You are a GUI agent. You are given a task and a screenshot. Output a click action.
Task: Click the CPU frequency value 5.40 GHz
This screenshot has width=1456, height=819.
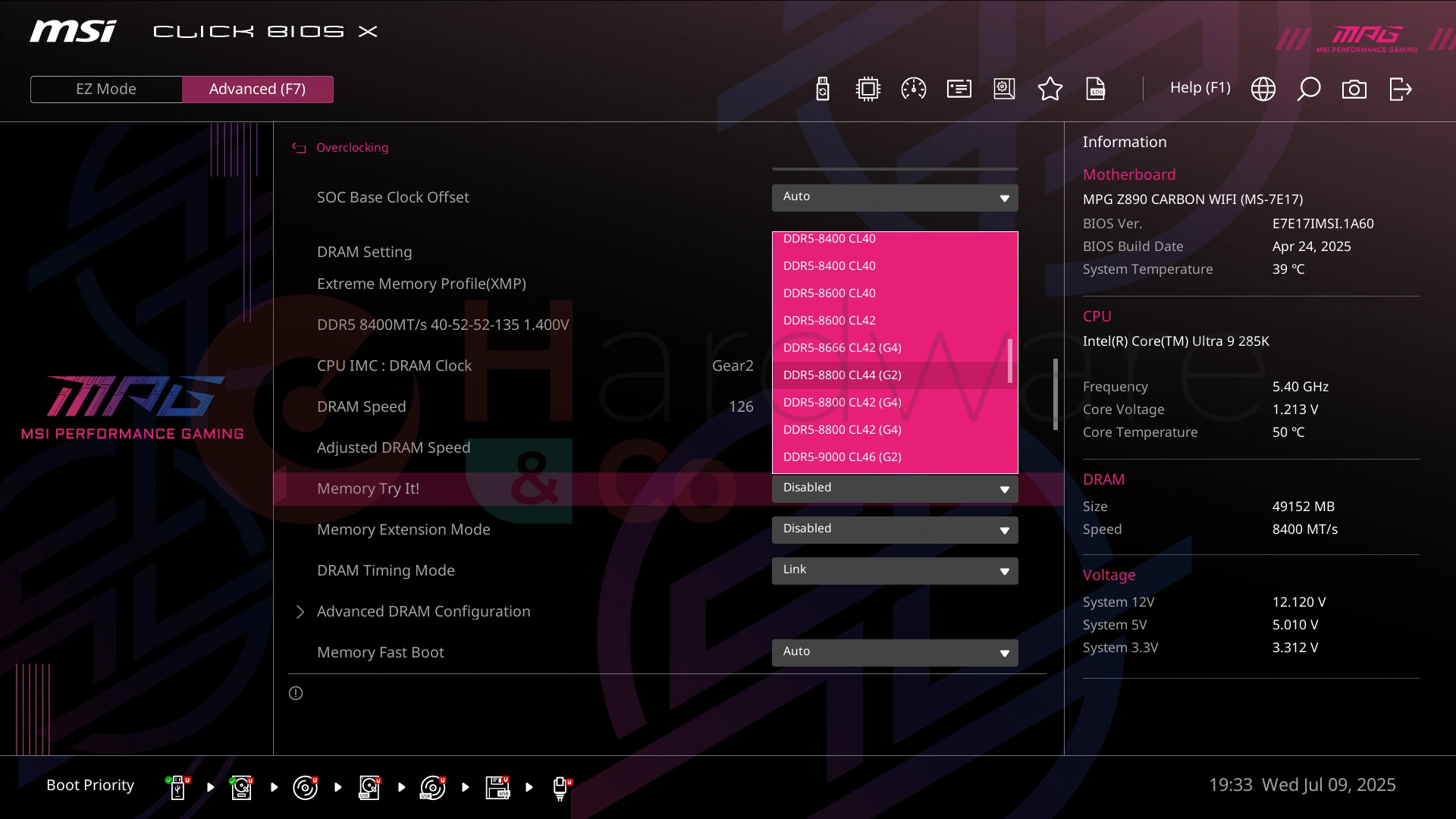(x=1300, y=387)
